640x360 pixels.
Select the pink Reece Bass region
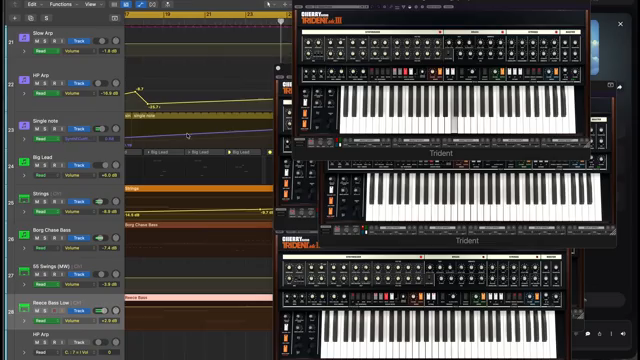199,298
